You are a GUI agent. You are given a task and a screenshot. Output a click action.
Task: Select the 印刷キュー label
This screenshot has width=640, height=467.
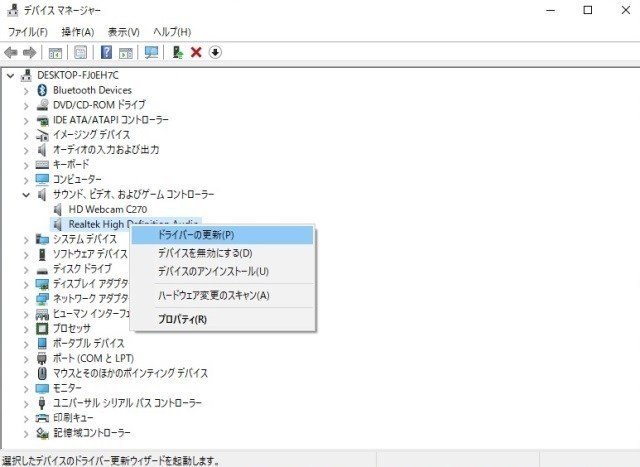[x=73, y=418]
